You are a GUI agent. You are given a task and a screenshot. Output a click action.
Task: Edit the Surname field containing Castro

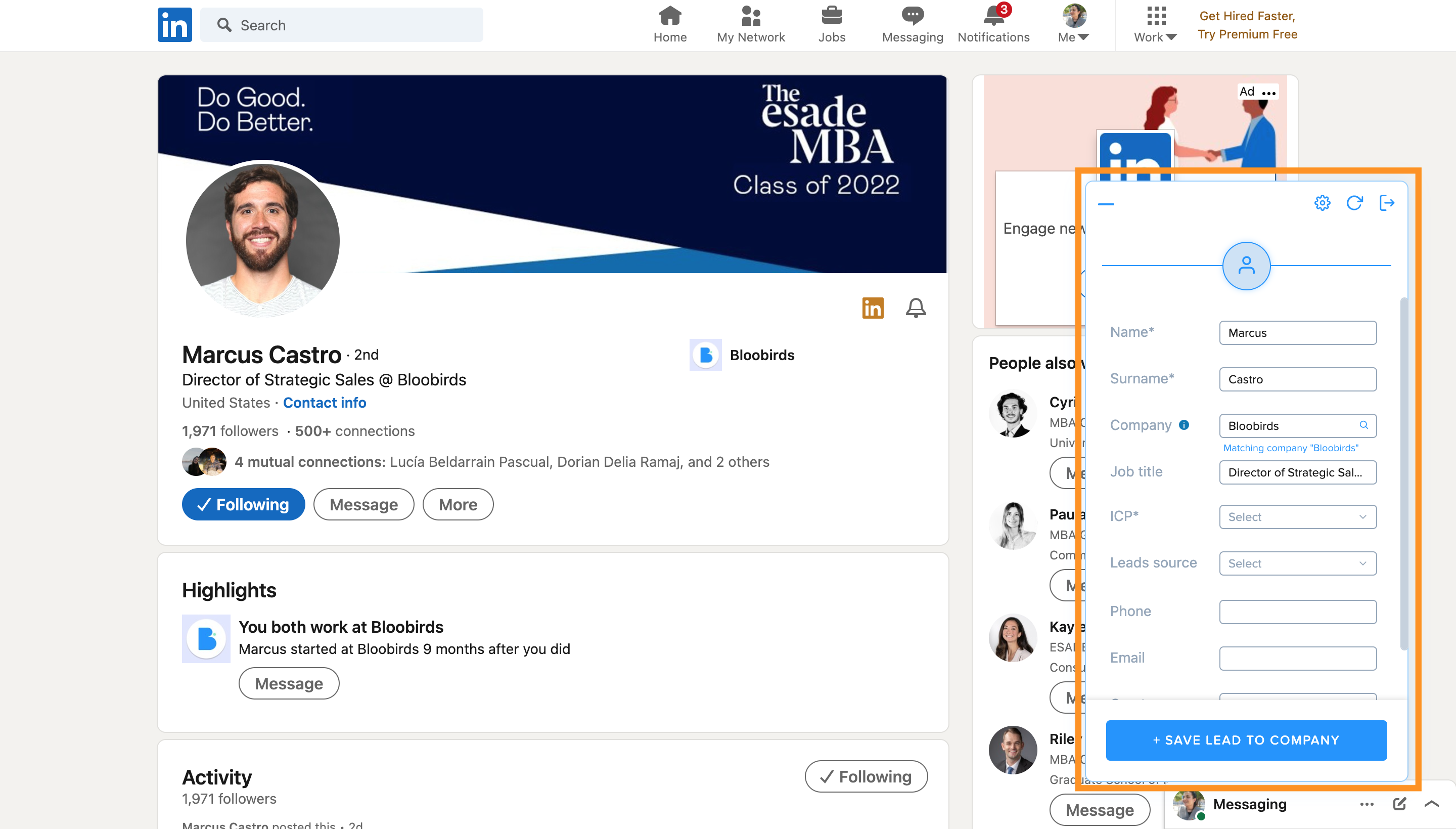tap(1297, 379)
